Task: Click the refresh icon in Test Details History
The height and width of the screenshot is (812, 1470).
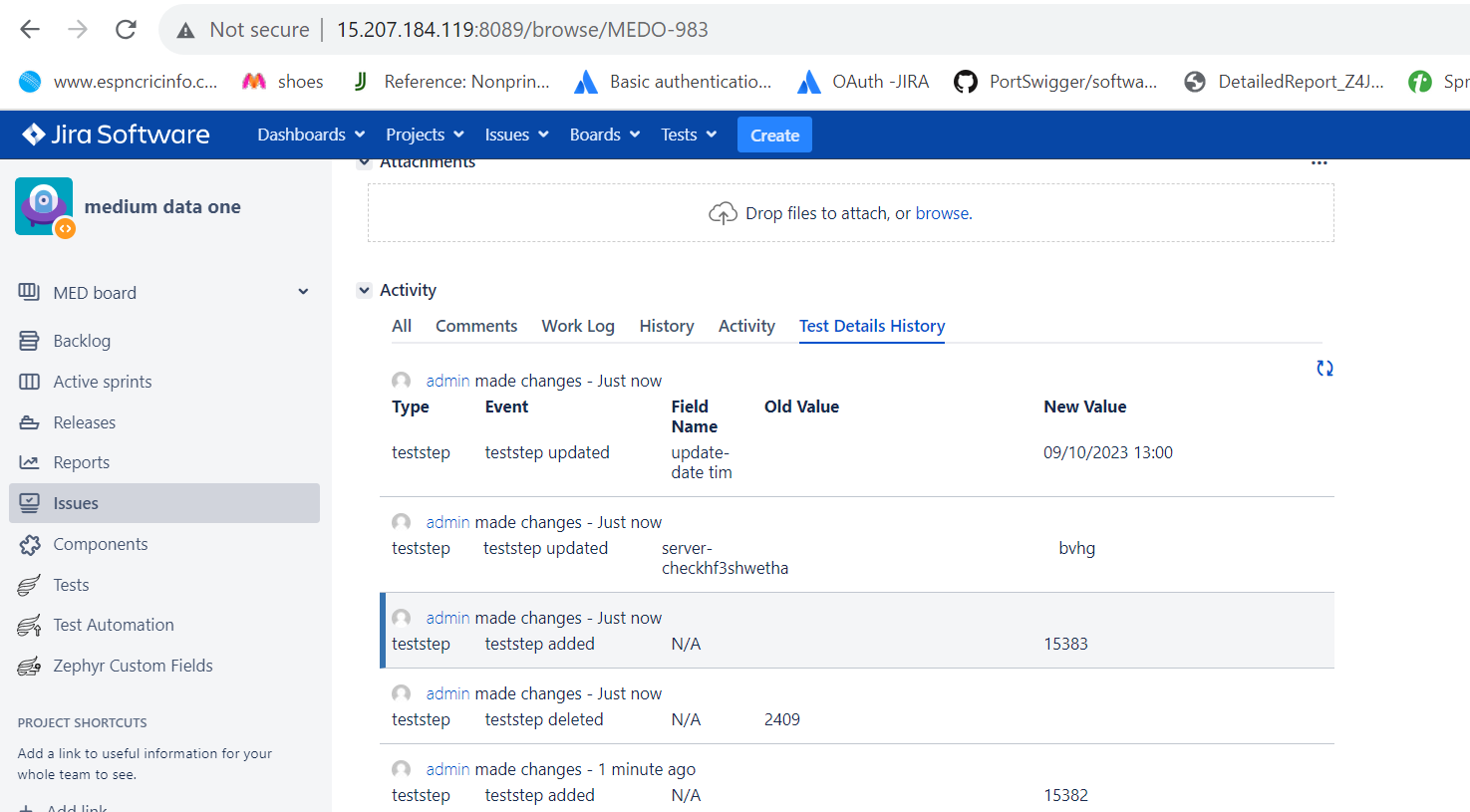Action: click(x=1324, y=369)
